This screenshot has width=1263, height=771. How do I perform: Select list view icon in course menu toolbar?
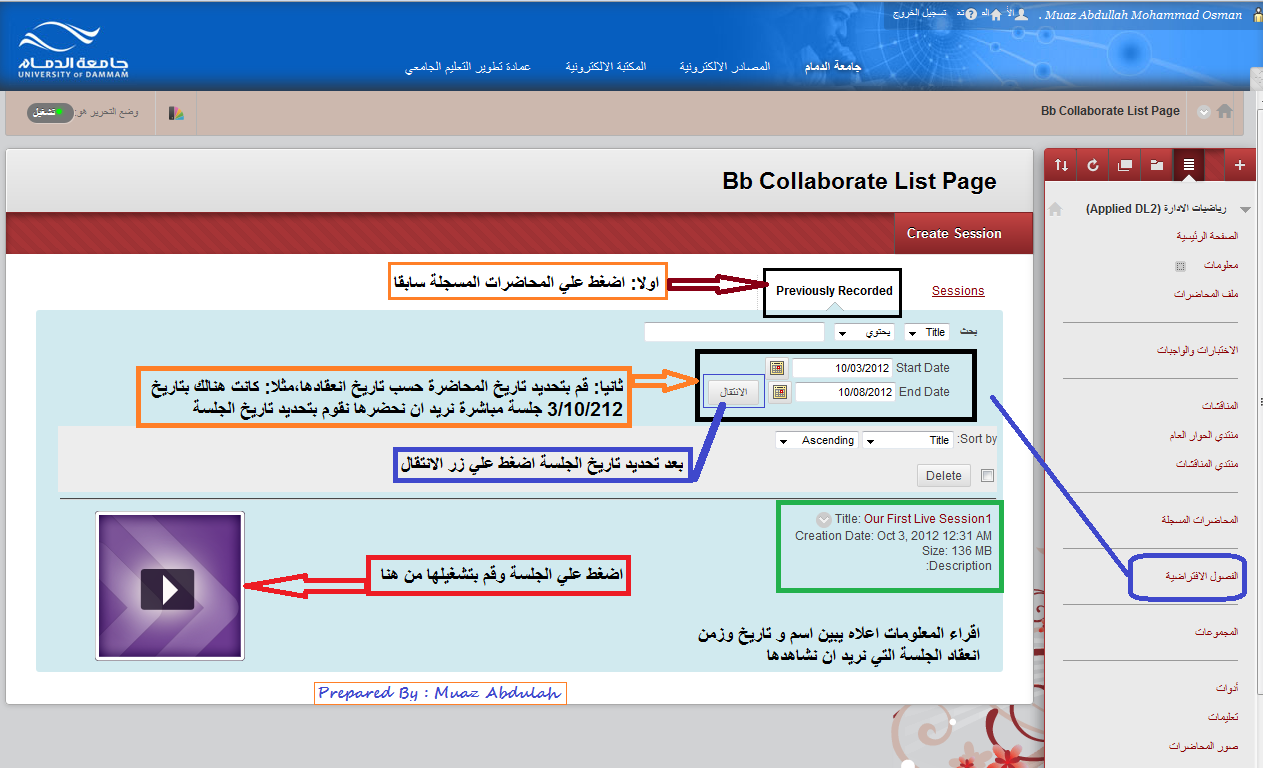pos(1188,165)
